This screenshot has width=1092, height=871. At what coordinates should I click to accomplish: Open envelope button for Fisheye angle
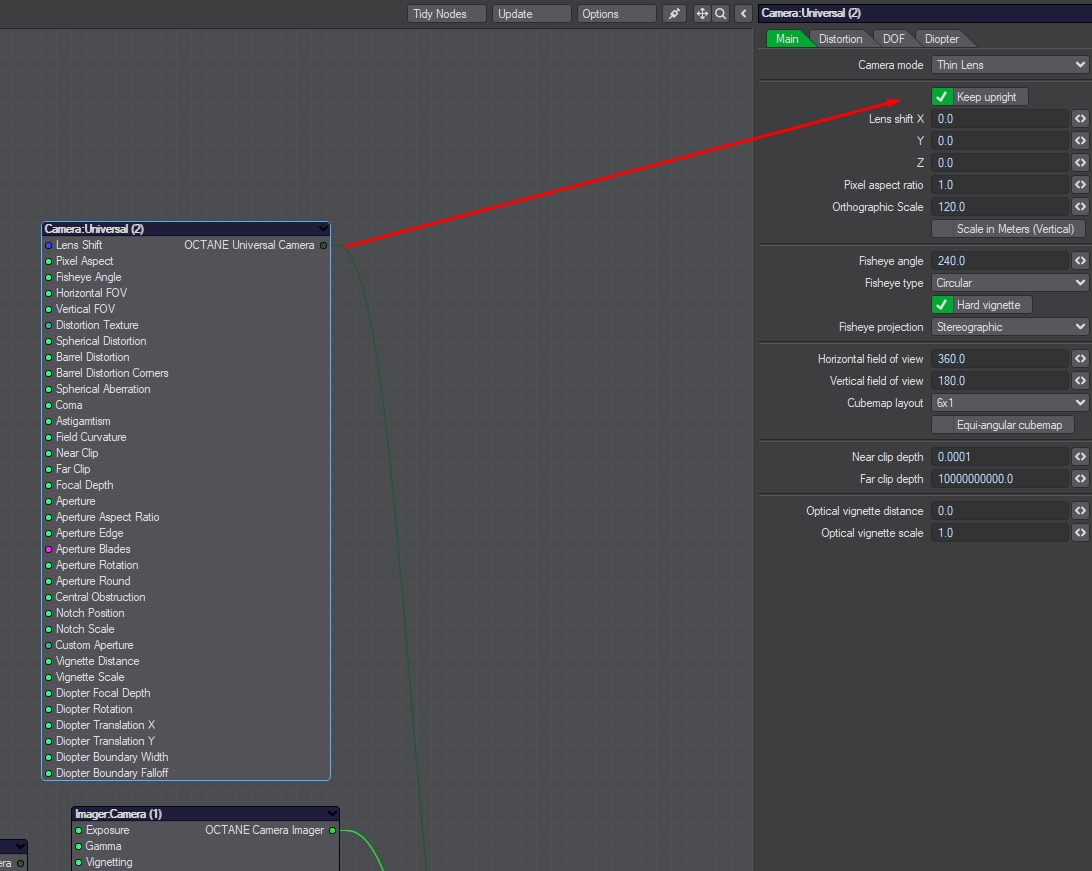(1080, 261)
